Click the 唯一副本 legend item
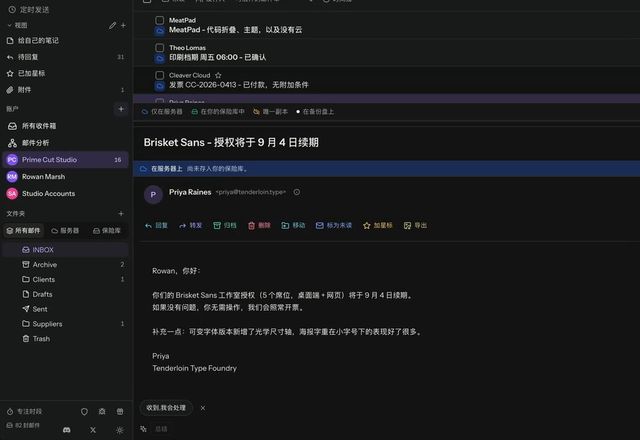Screen dimensions: 640x440 pyautogui.click(x=270, y=111)
